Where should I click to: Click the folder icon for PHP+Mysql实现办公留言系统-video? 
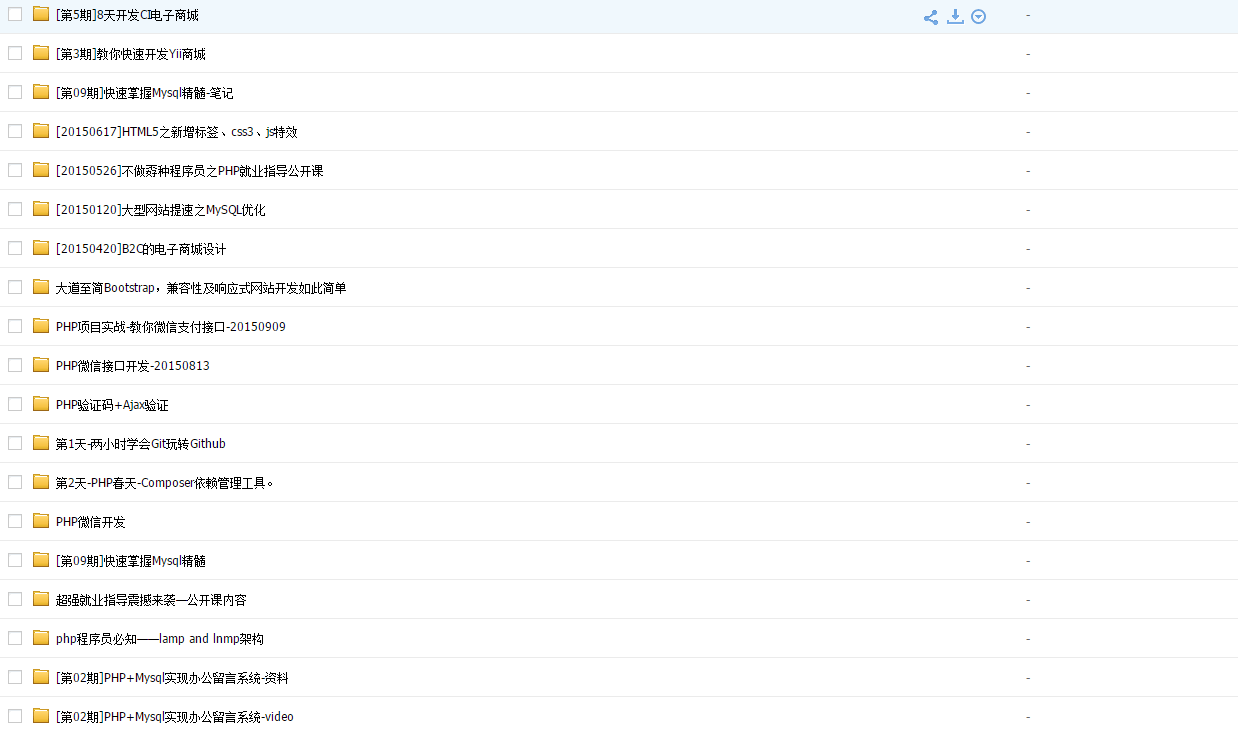[41, 716]
